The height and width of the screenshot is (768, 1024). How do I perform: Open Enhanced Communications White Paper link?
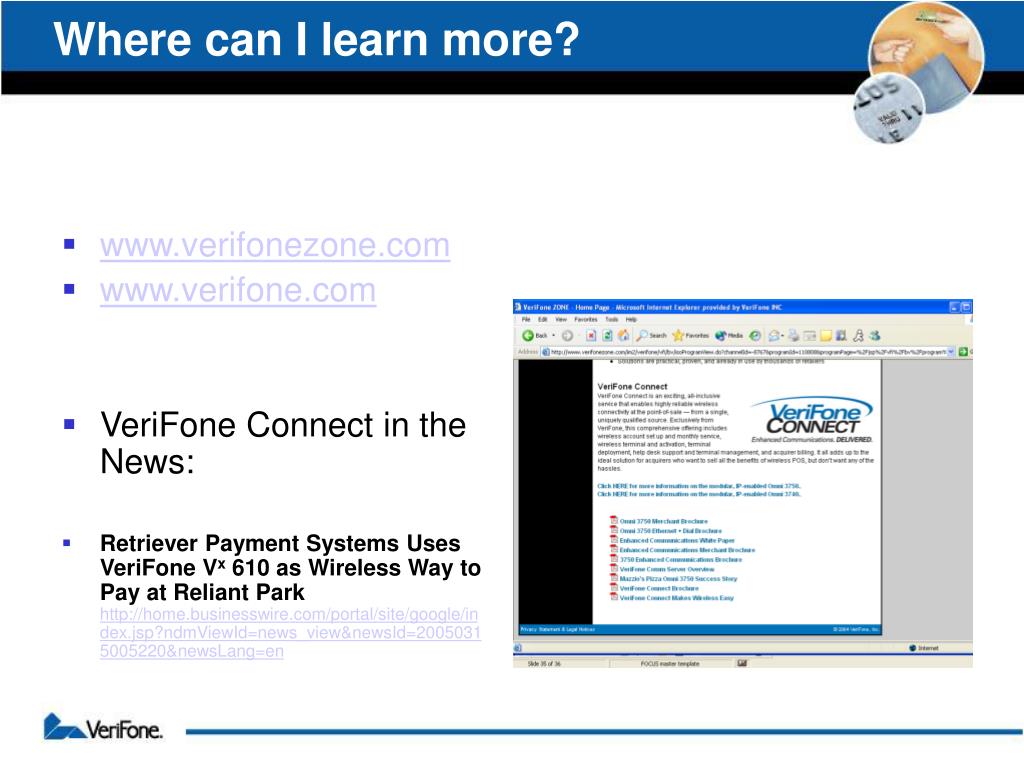[677, 541]
